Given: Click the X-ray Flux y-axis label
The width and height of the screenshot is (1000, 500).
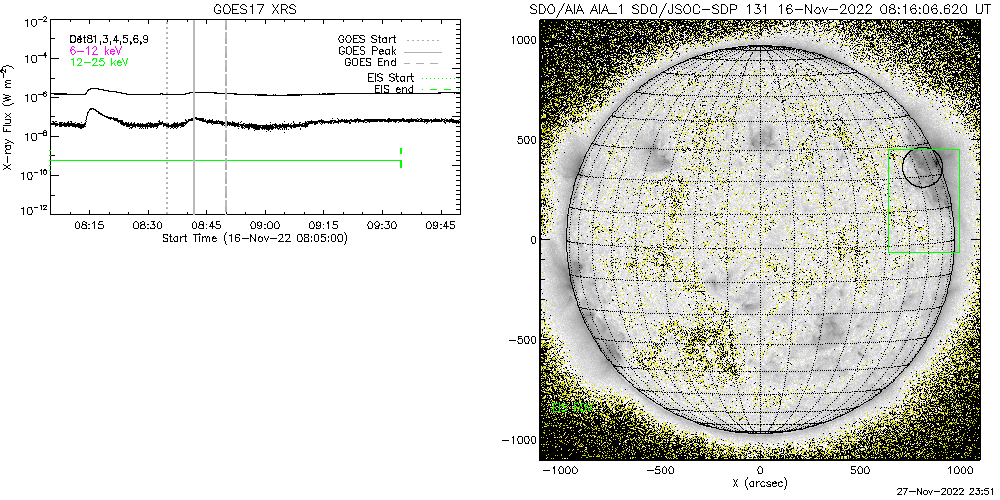Looking at the screenshot, I should pos(7,117).
